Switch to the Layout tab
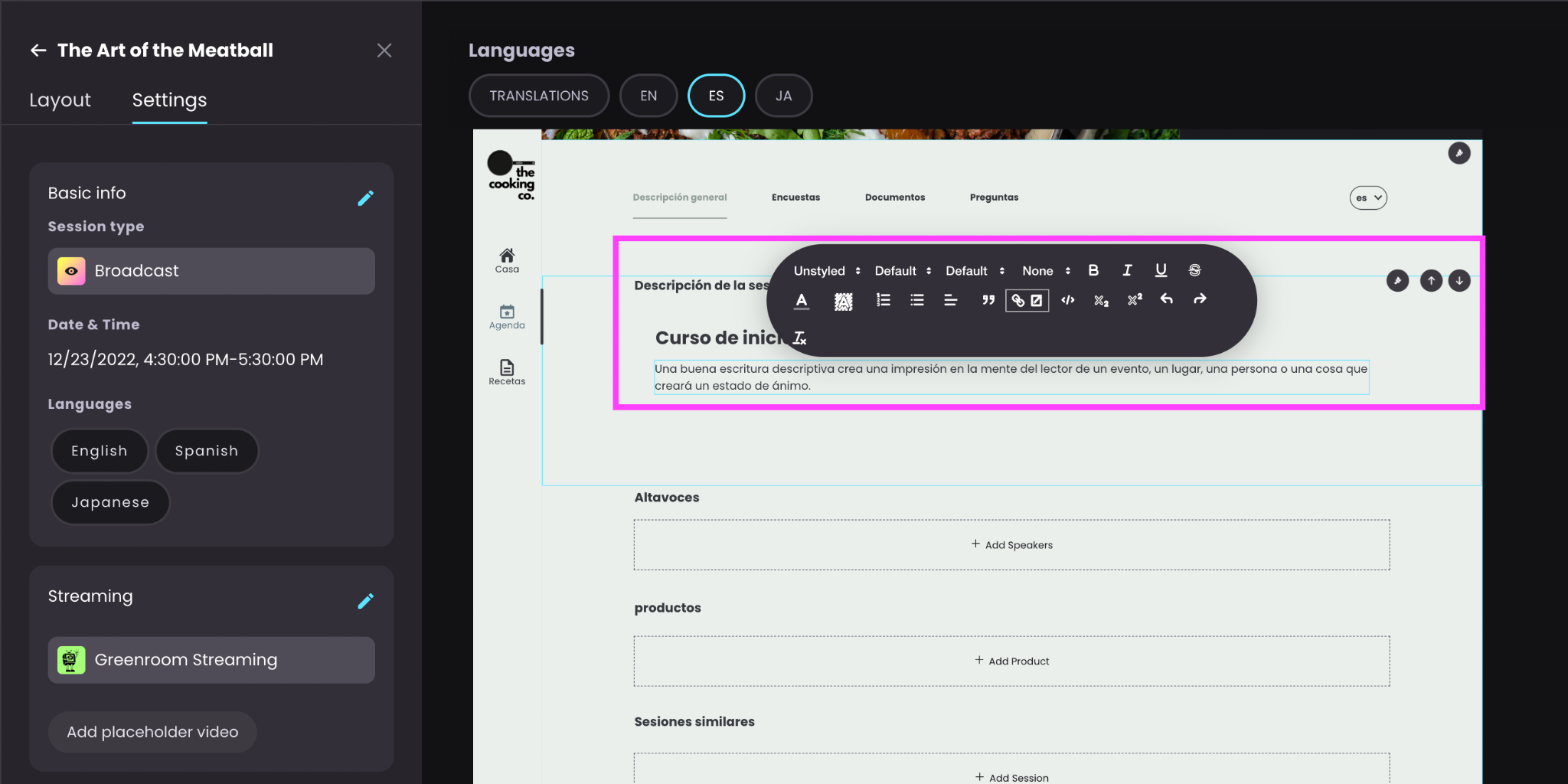Viewport: 1568px width, 784px height. [x=60, y=100]
